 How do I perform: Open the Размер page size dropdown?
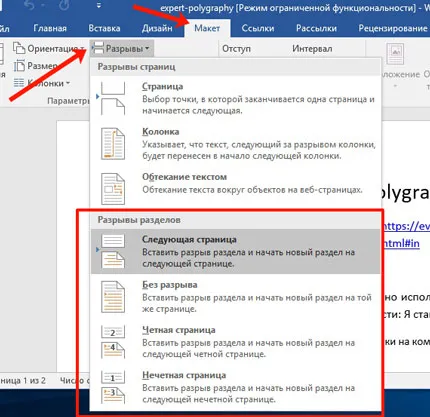tap(35, 66)
